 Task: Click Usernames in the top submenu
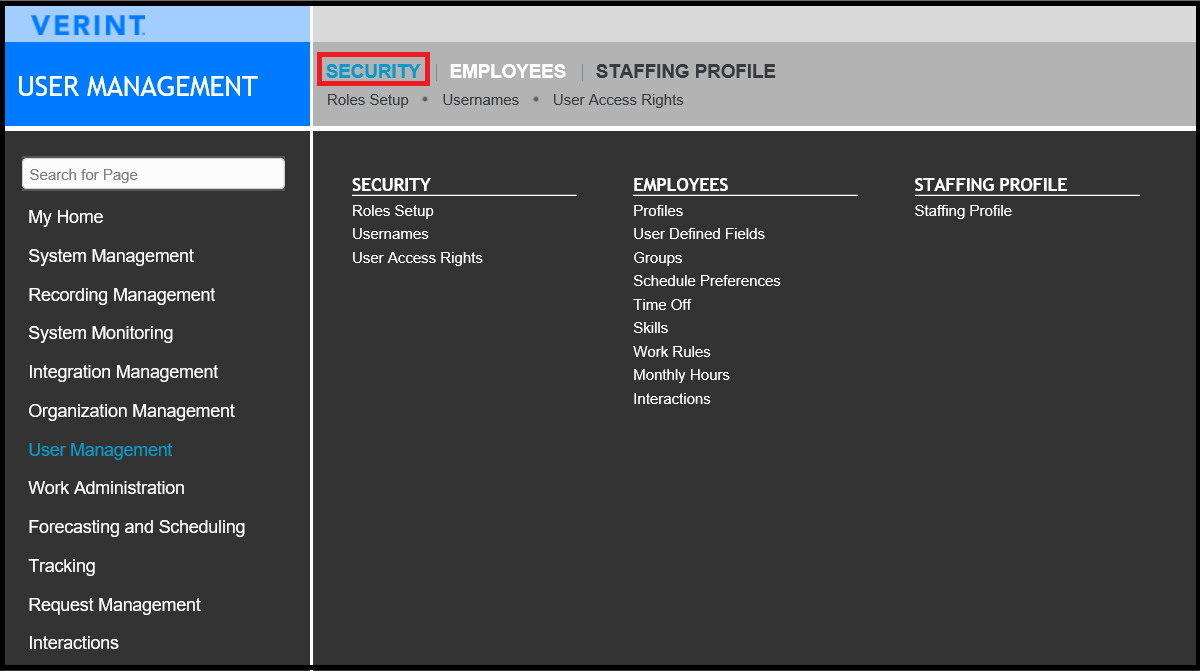481,100
